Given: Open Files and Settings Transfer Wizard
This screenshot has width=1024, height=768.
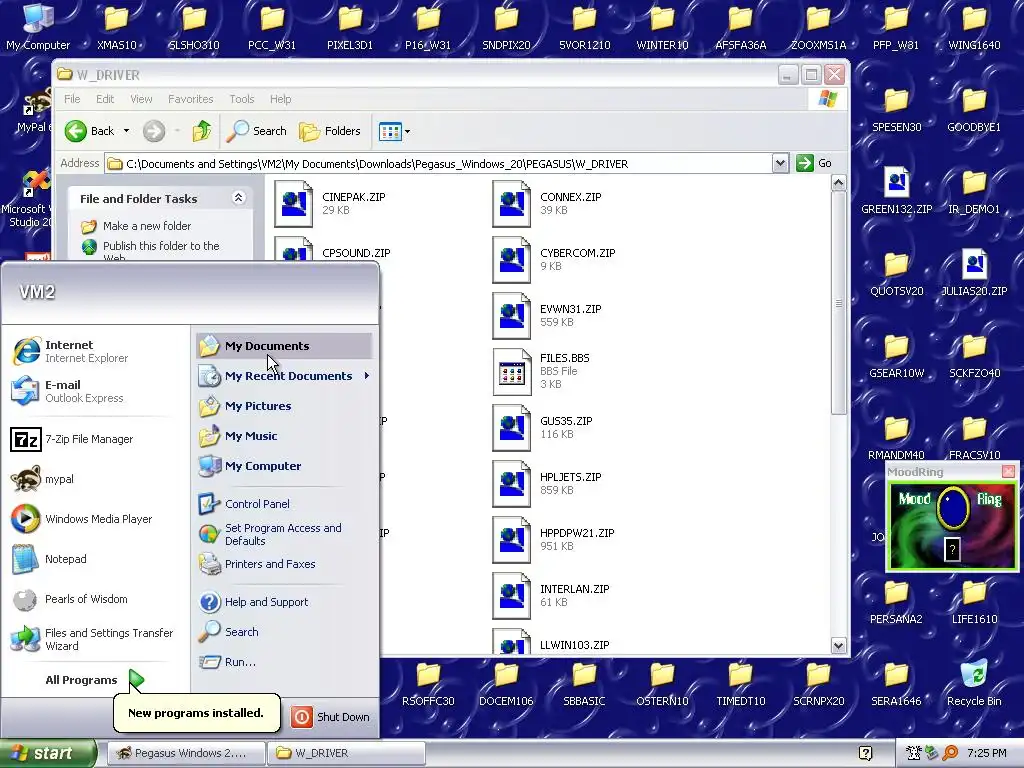Looking at the screenshot, I should [92, 639].
